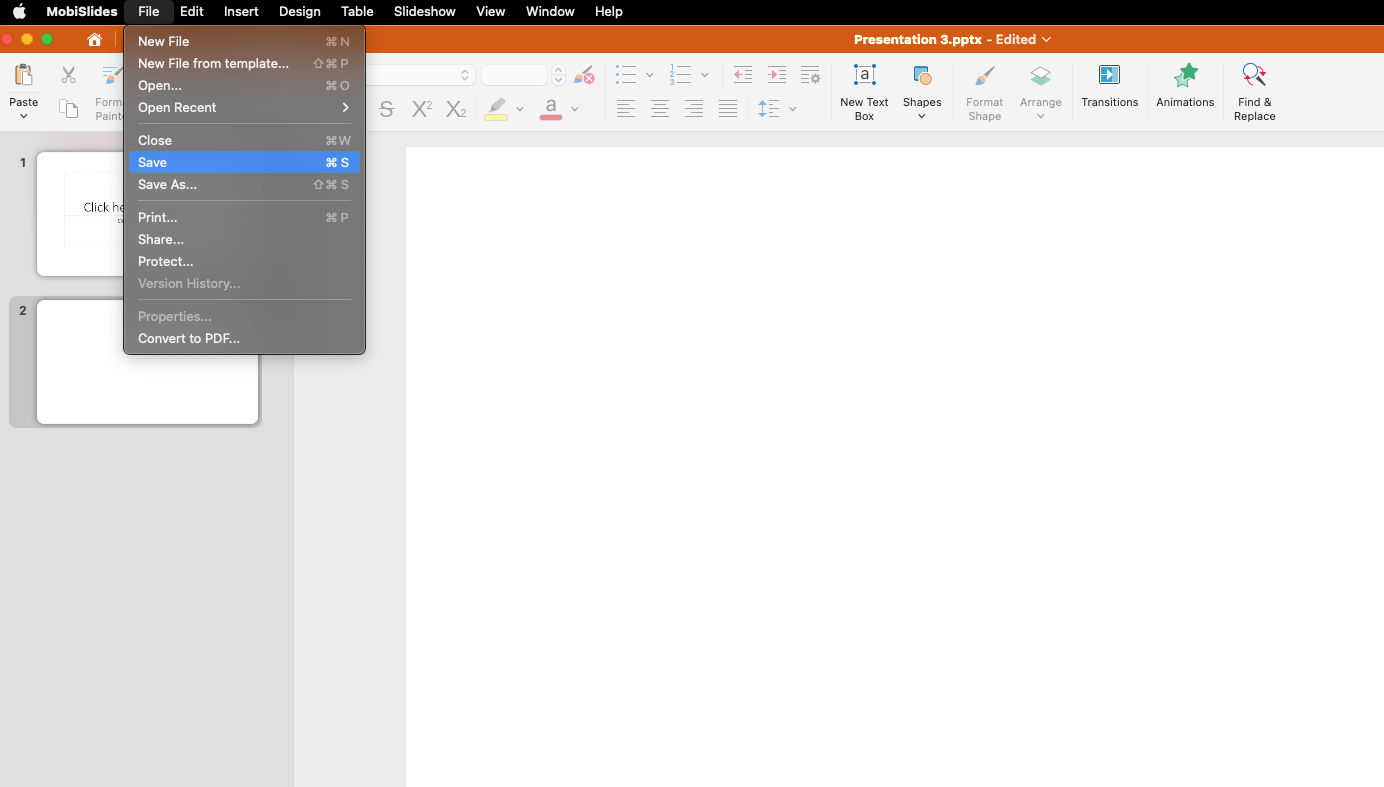Click the text highlight color marker
Image resolution: width=1384 pixels, height=787 pixels.
point(496,109)
